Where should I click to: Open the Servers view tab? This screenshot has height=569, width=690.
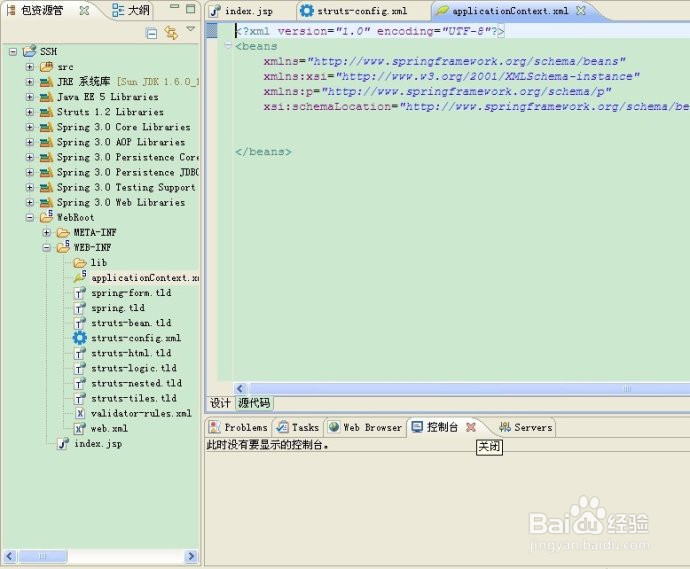pyautogui.click(x=525, y=427)
